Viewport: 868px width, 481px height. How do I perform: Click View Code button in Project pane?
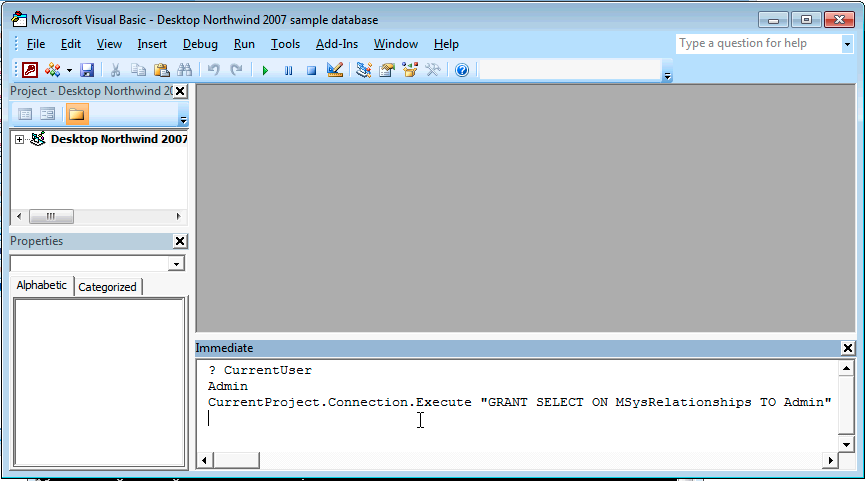pos(26,114)
